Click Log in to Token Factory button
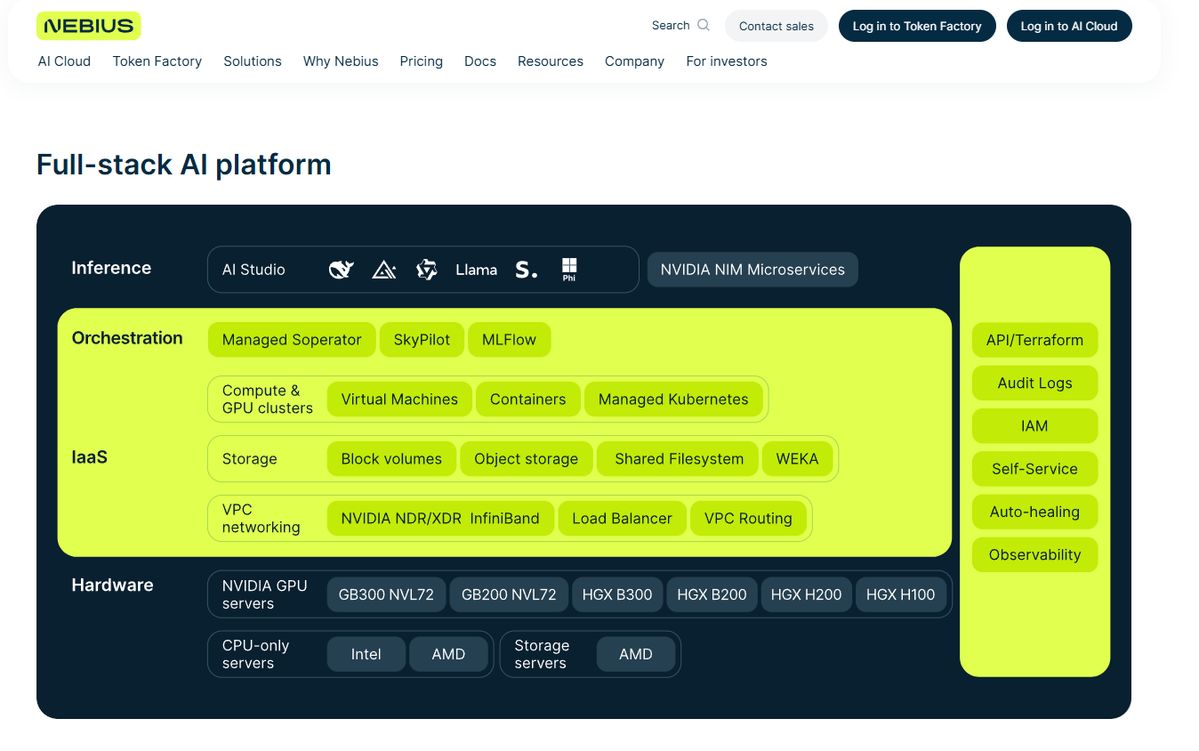 coord(917,26)
